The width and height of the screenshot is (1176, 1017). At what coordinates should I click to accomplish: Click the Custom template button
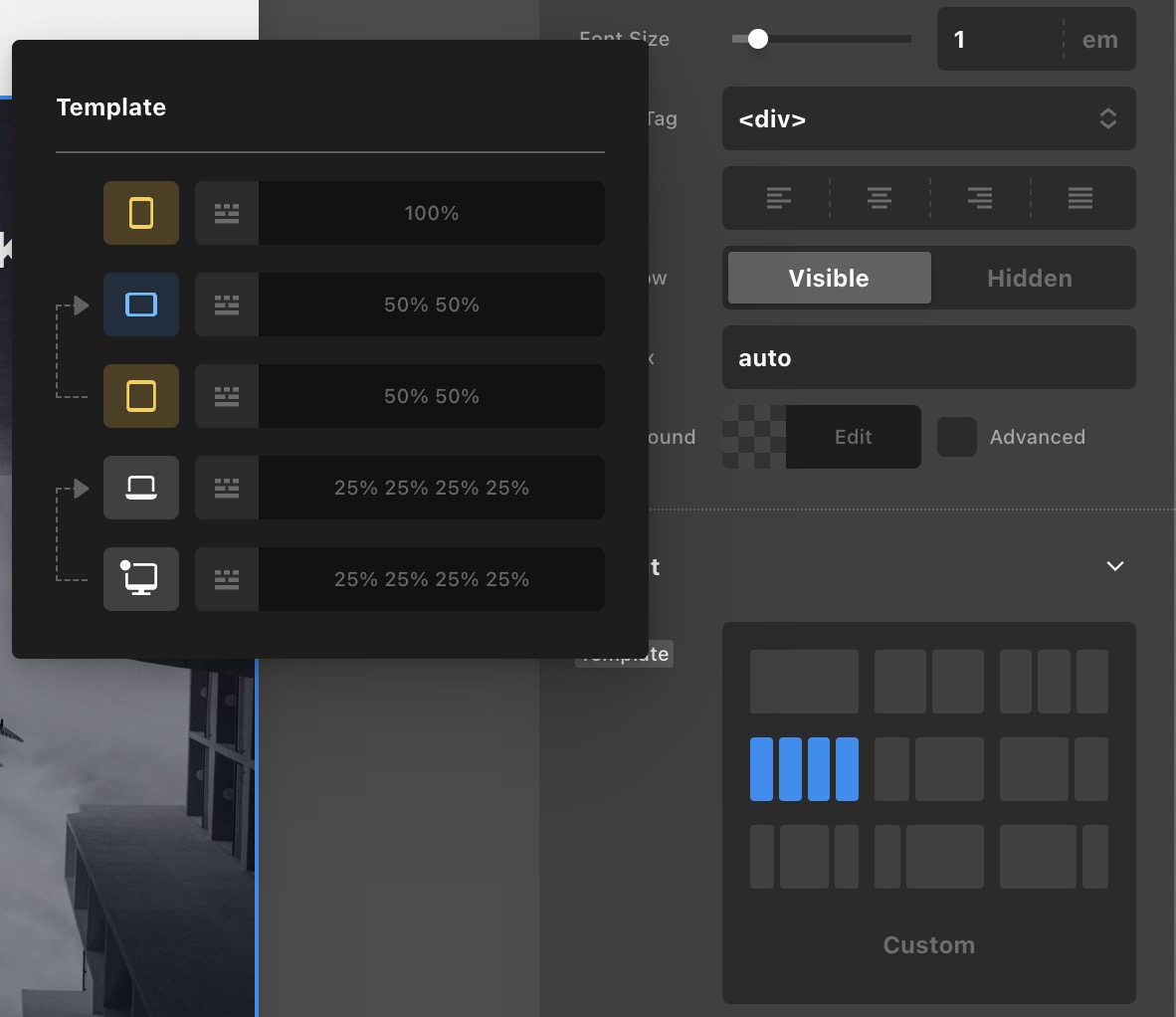tap(928, 944)
